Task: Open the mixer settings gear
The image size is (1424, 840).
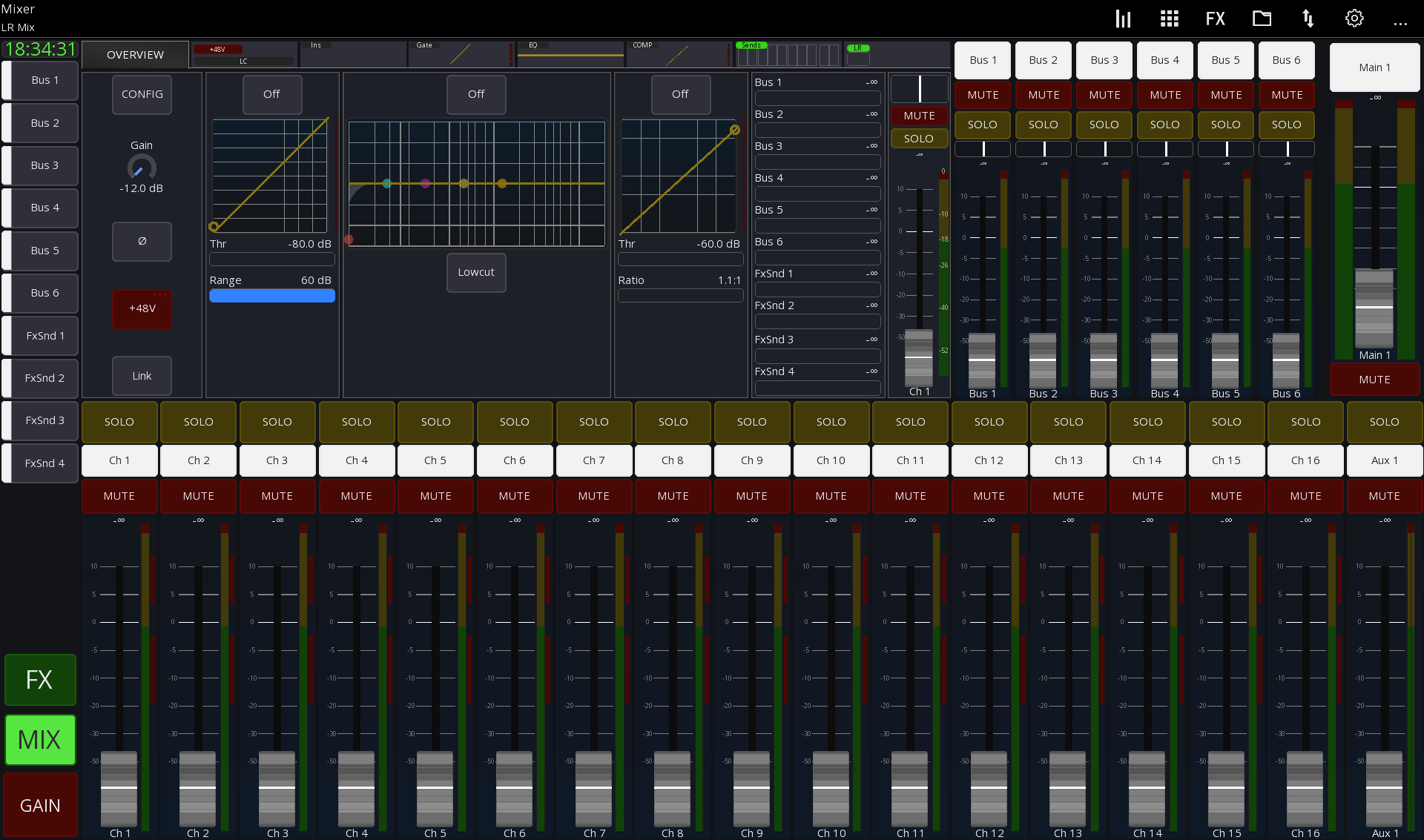Action: tap(1354, 18)
